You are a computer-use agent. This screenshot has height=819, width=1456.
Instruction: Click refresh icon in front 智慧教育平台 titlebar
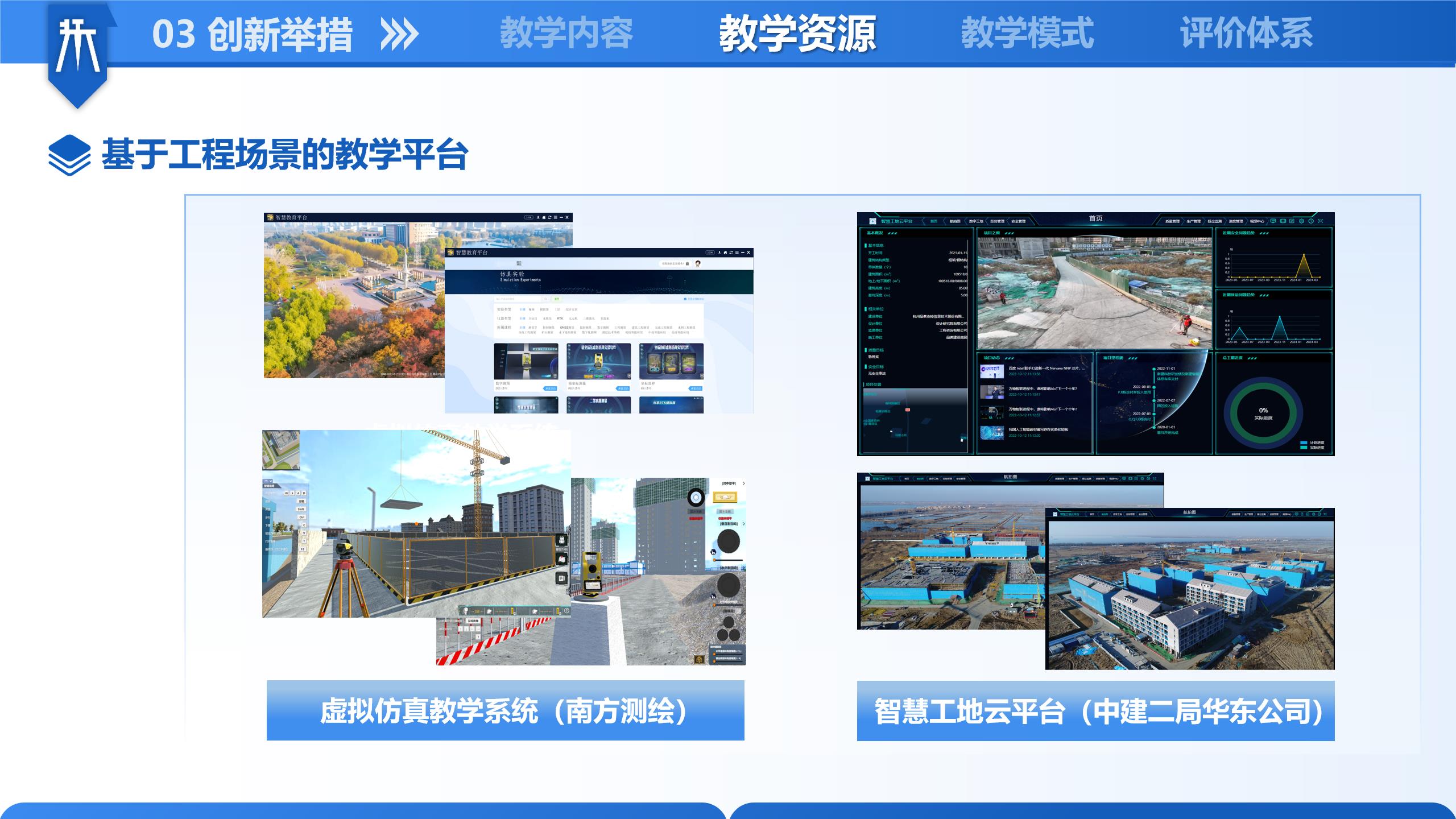[x=731, y=253]
